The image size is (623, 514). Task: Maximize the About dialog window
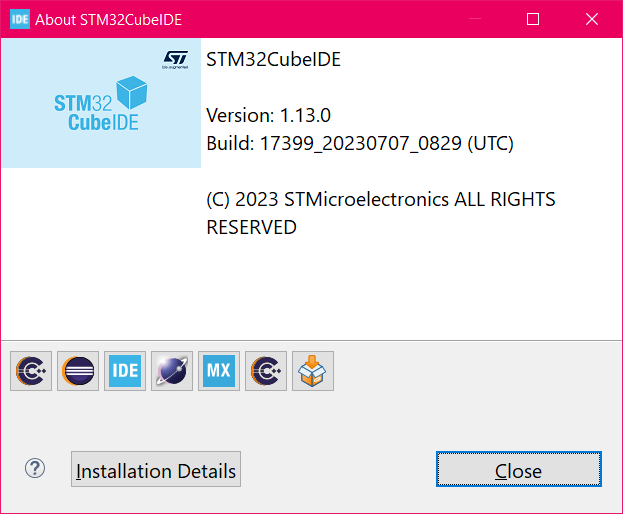click(x=533, y=19)
